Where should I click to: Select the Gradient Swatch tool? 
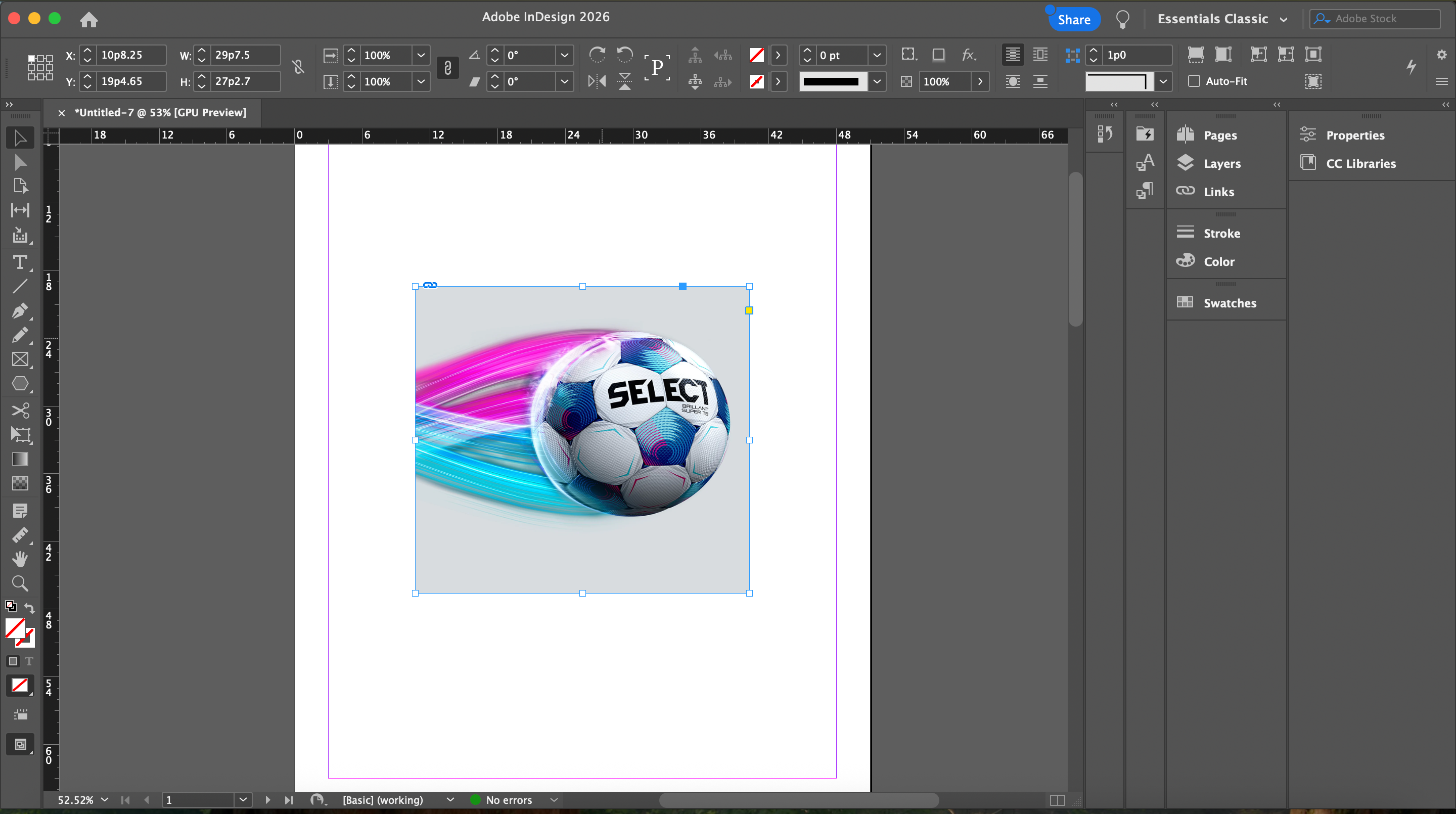[x=20, y=459]
